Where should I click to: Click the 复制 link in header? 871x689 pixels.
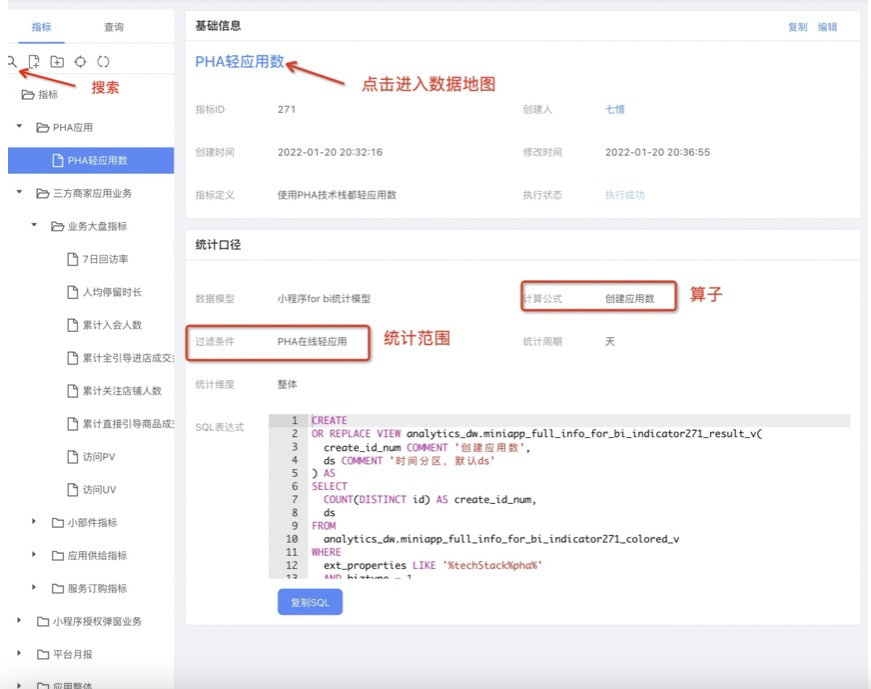tap(798, 27)
